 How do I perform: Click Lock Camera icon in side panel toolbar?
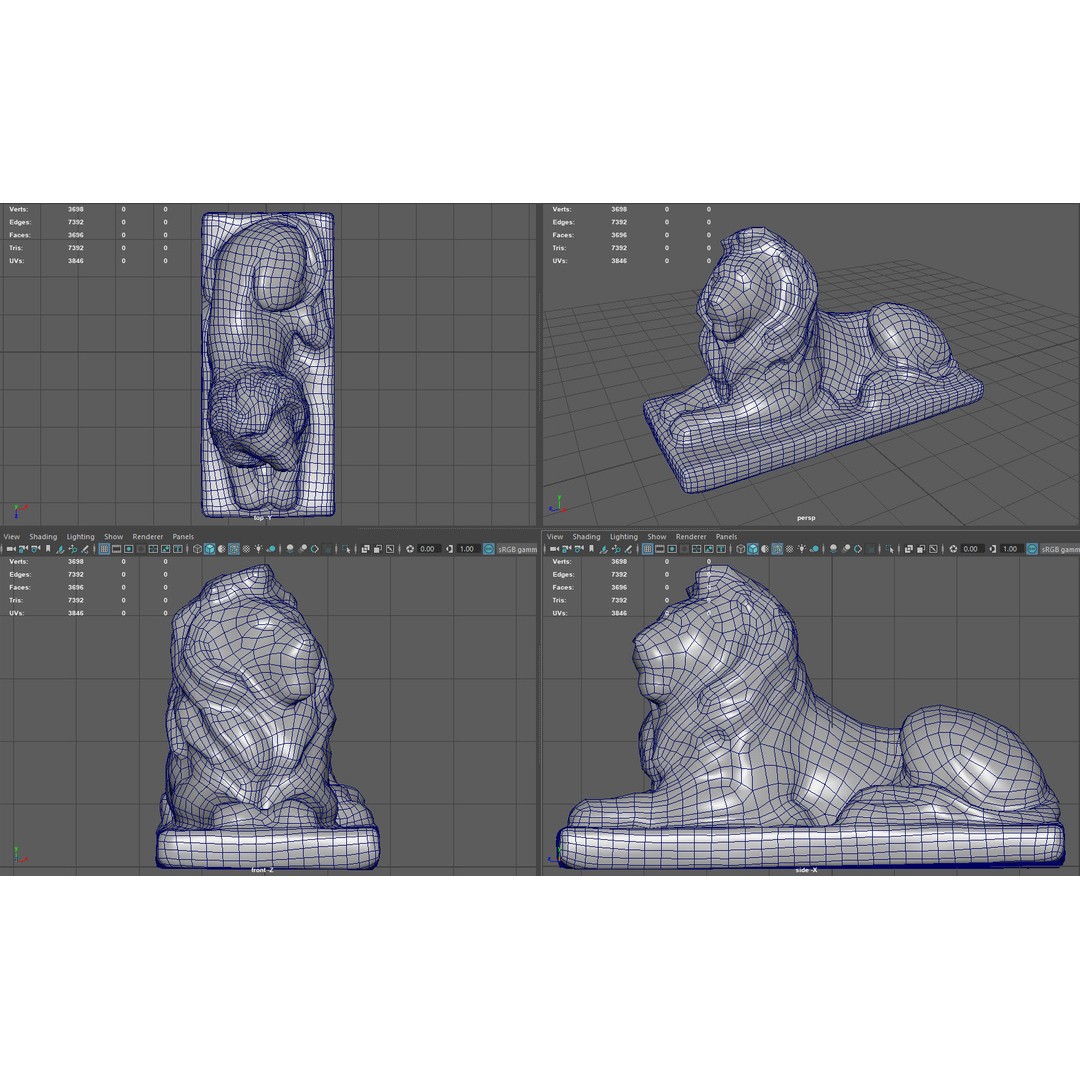click(567, 549)
